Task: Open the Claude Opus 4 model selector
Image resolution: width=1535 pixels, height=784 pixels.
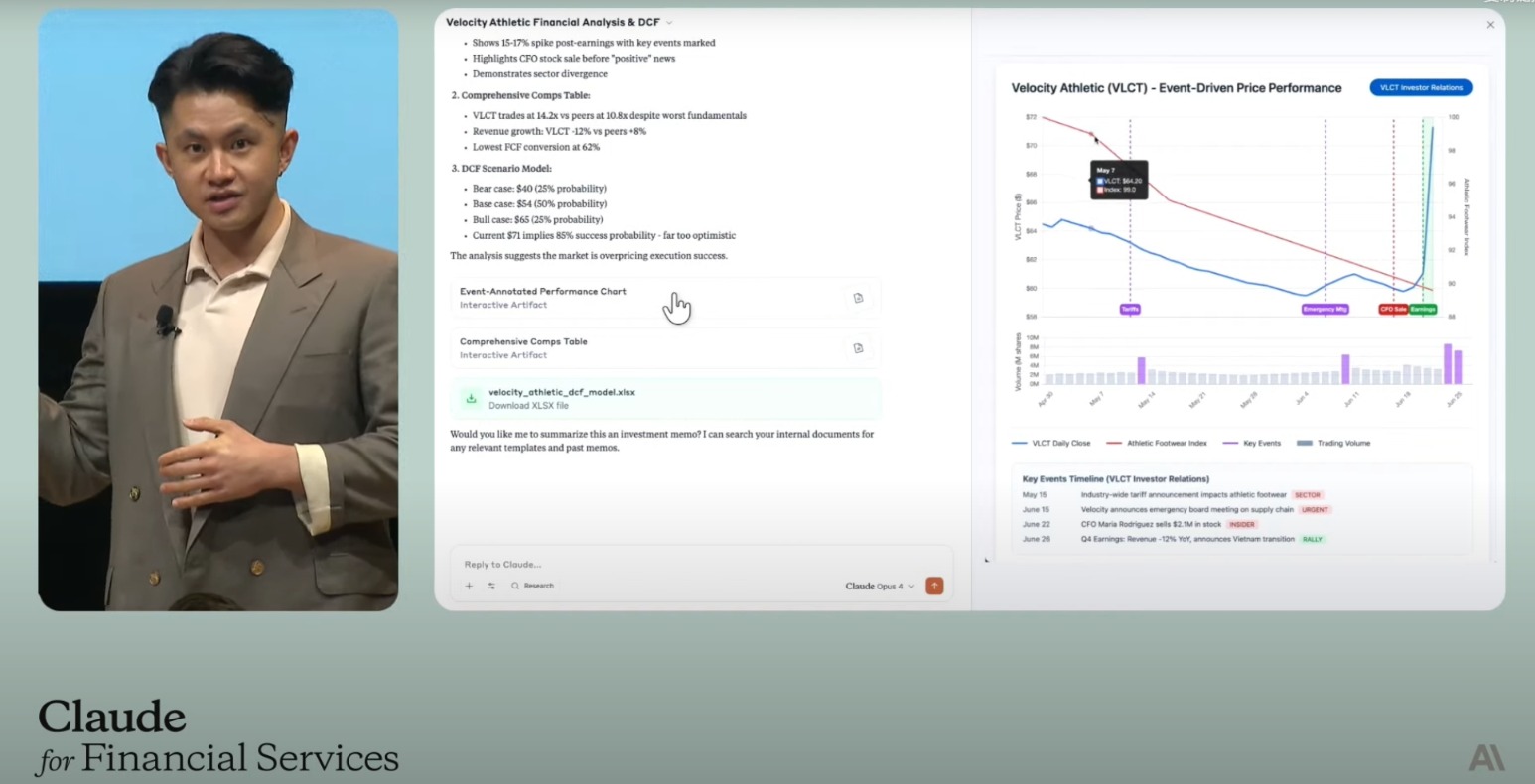Action: (880, 586)
